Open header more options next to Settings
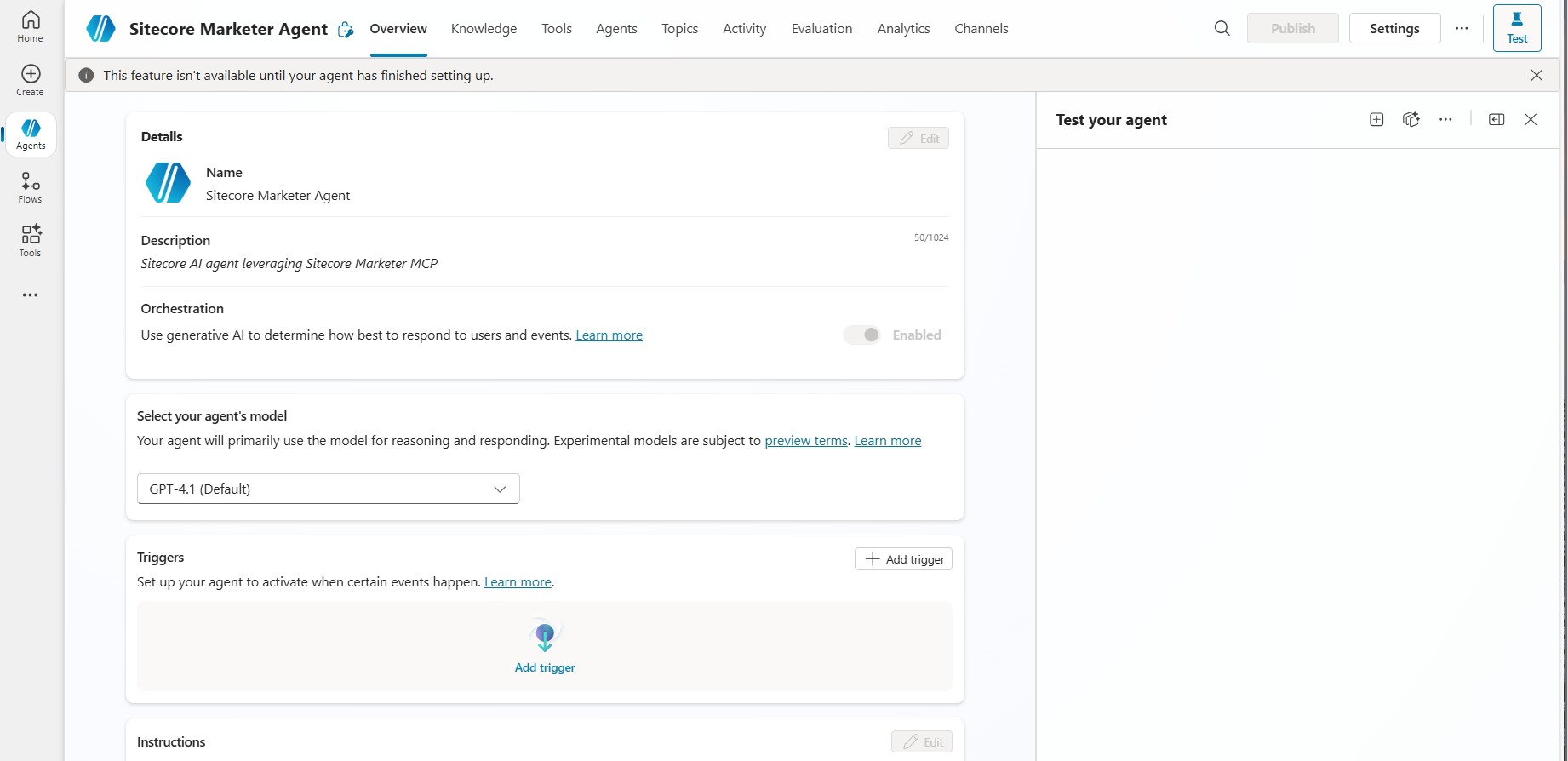The width and height of the screenshot is (1568, 761). (1462, 28)
